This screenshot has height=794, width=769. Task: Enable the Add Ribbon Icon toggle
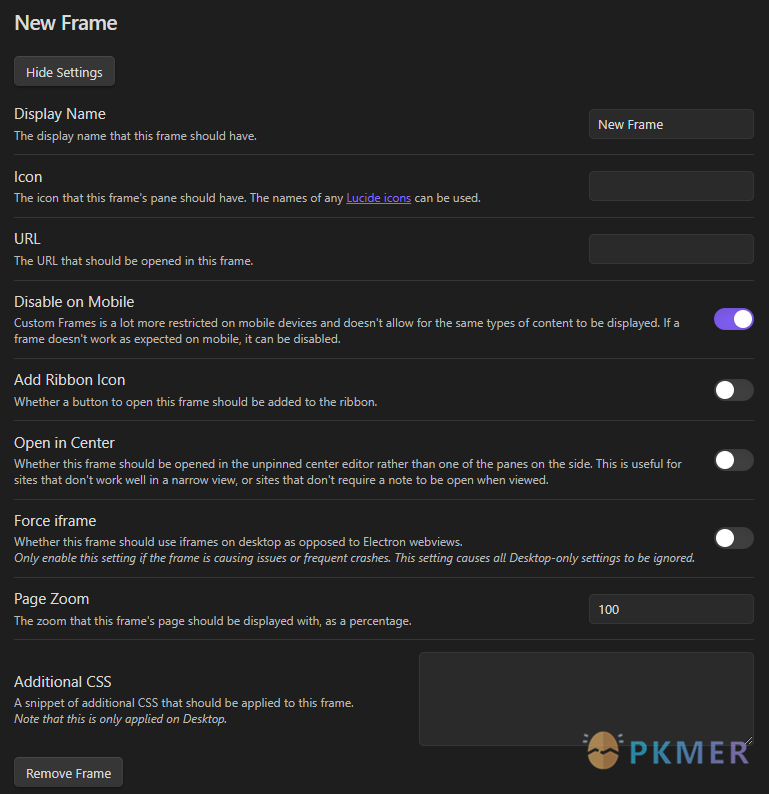pyautogui.click(x=734, y=390)
